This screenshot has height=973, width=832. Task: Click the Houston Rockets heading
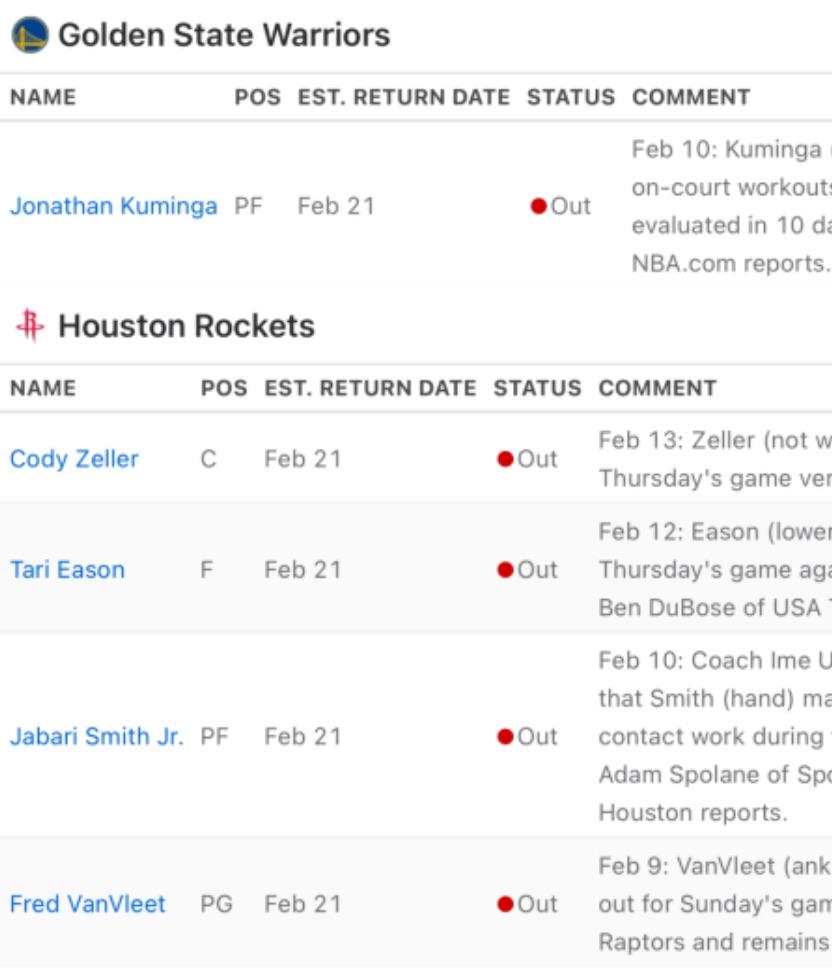pyautogui.click(x=186, y=326)
